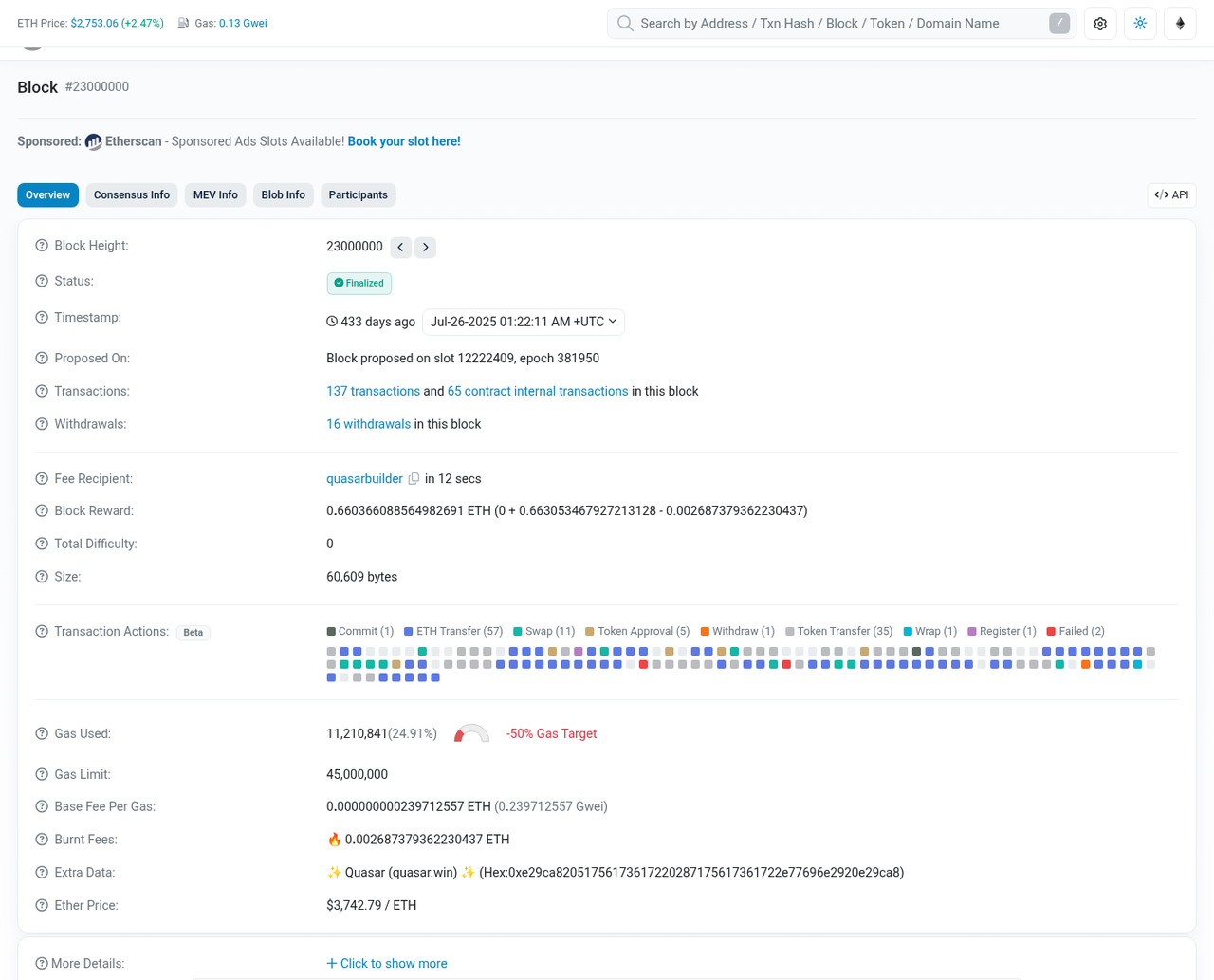
Task: Click the Failed (2) legend swatch
Action: (x=1051, y=632)
